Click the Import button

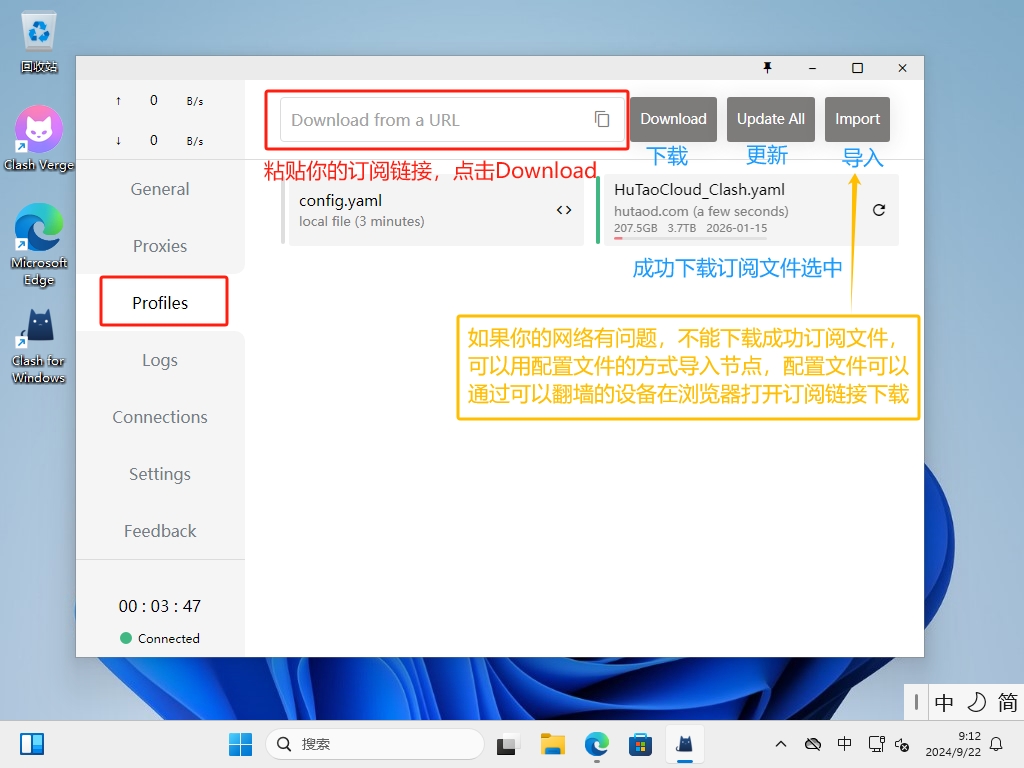[857, 119]
